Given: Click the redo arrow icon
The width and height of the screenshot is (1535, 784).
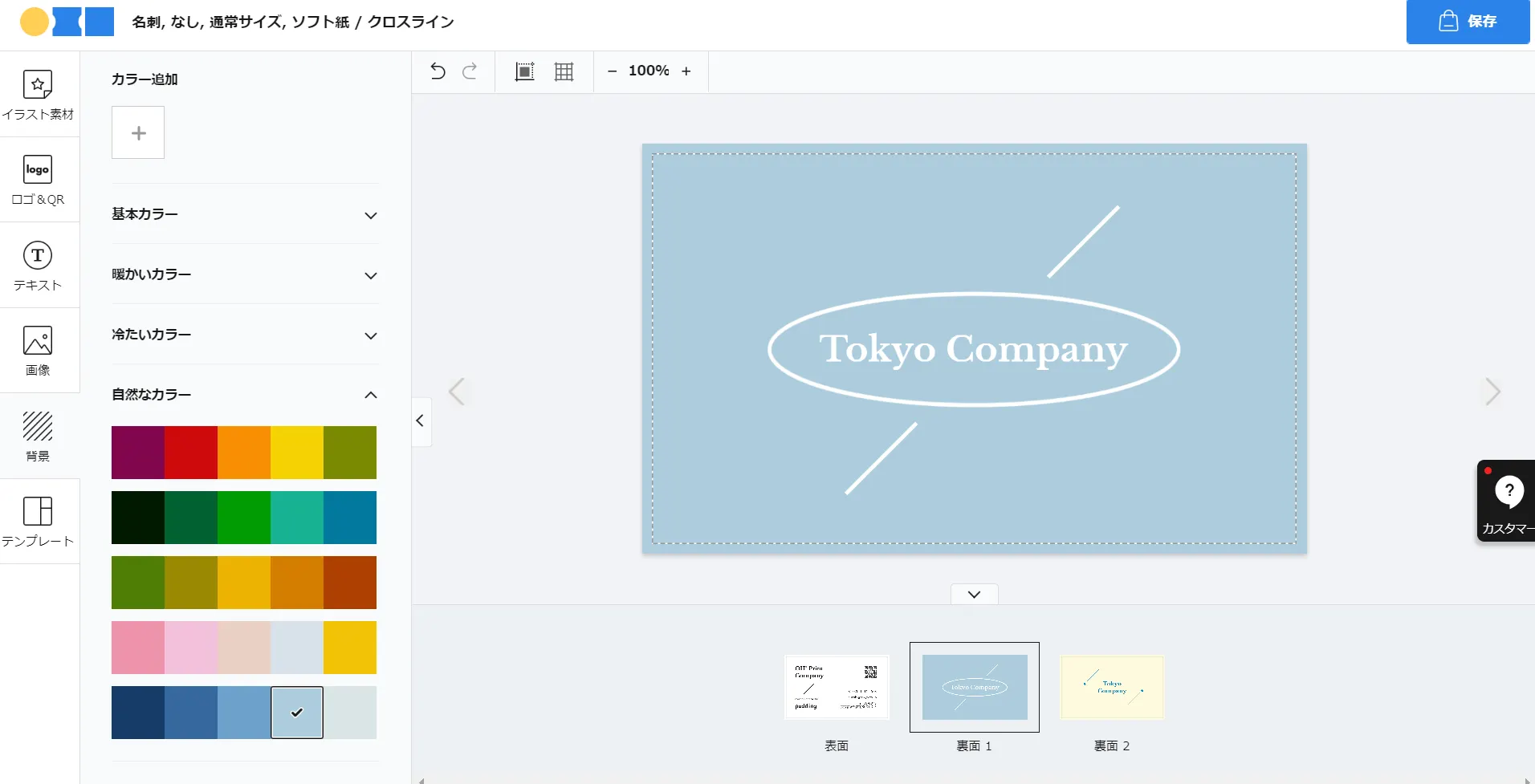Looking at the screenshot, I should click(x=470, y=71).
